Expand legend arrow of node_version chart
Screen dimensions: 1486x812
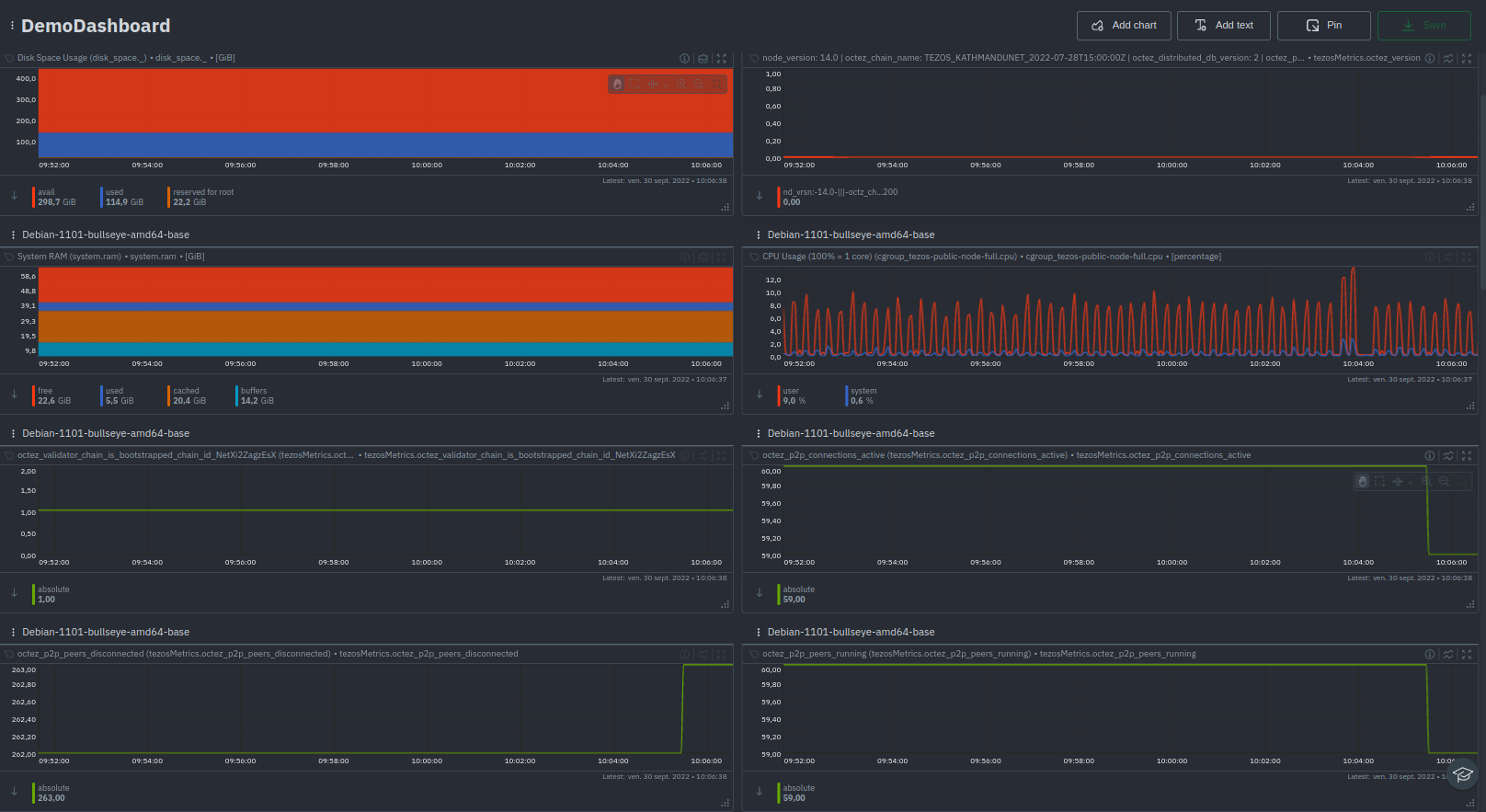(760, 196)
